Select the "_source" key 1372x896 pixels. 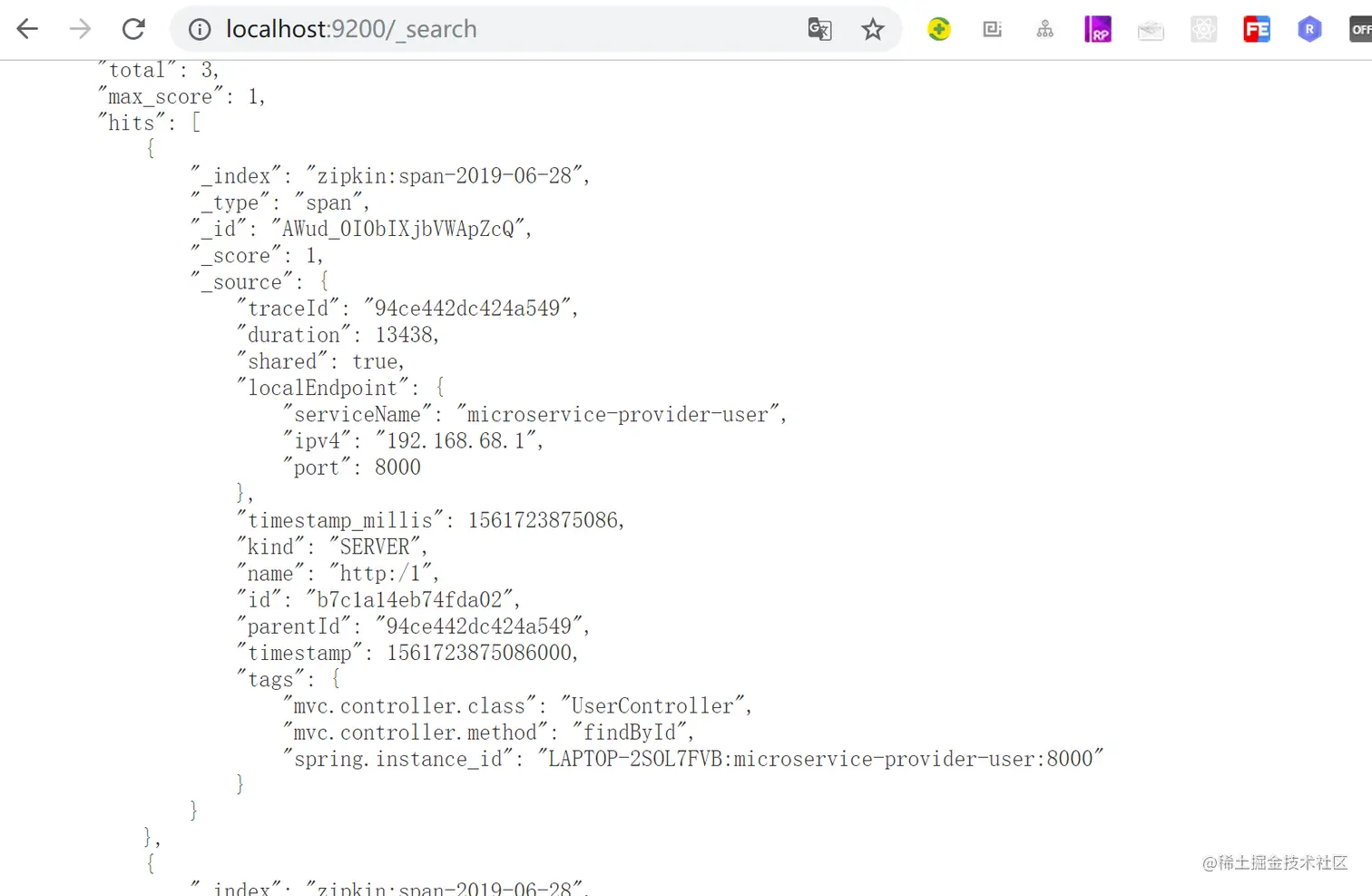pos(241,282)
